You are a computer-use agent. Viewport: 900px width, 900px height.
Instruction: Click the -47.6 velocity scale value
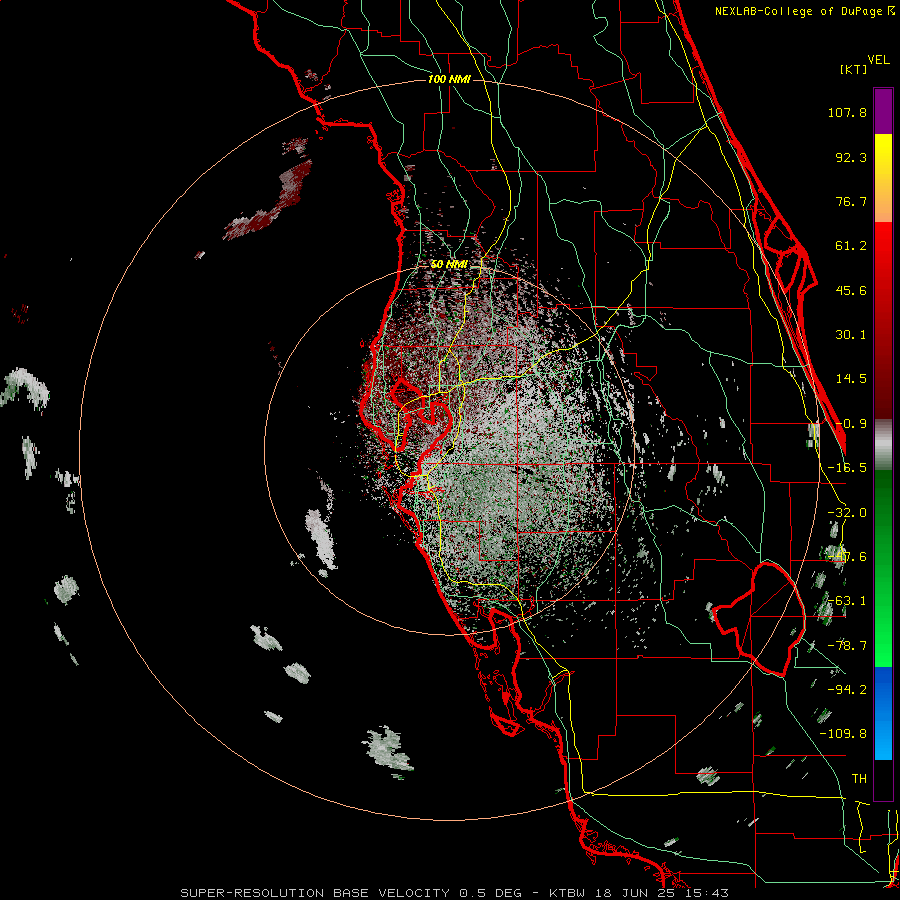click(847, 557)
